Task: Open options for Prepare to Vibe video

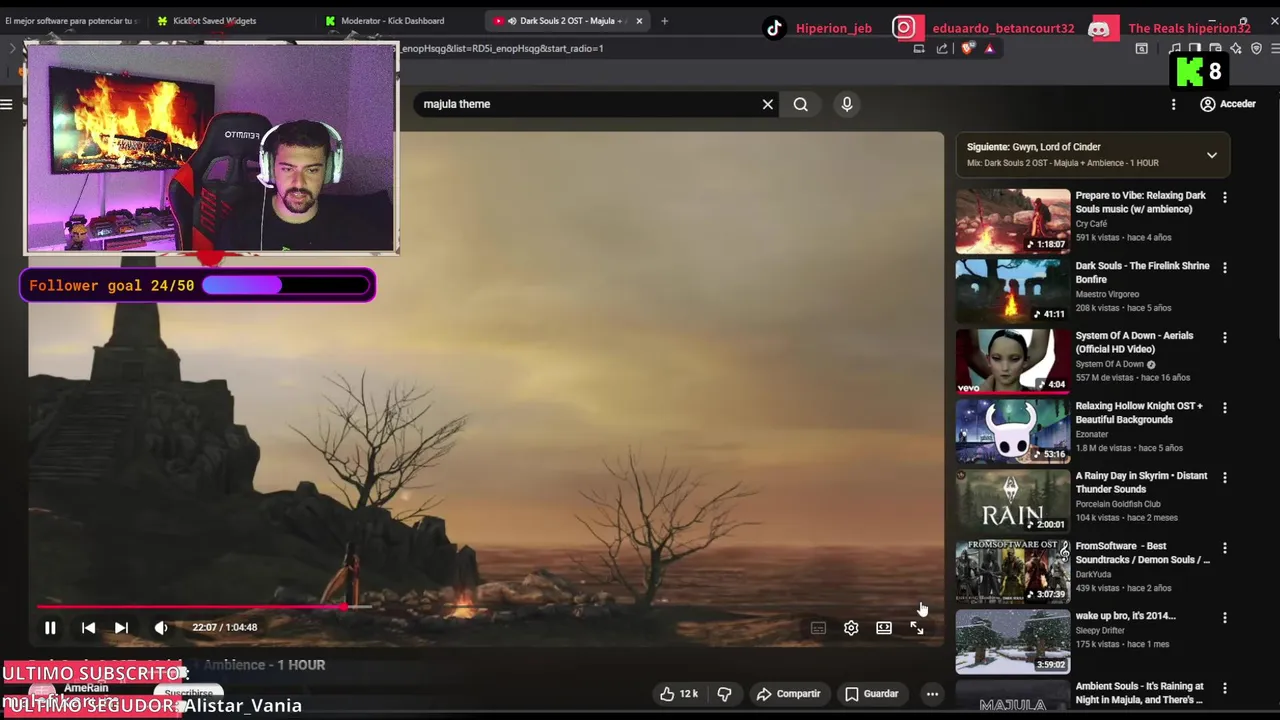Action: pyautogui.click(x=1224, y=198)
